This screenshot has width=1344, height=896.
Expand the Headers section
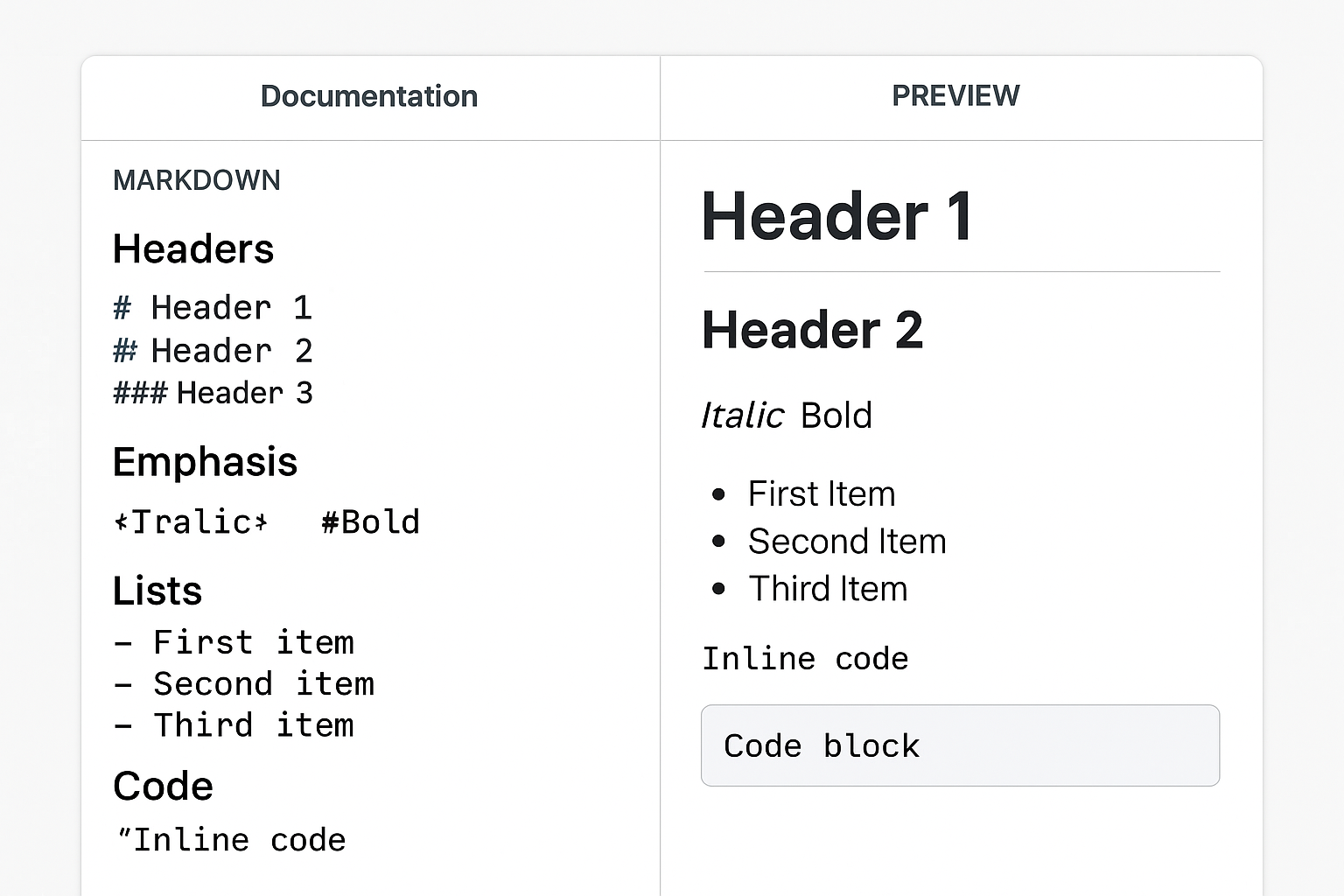192,249
